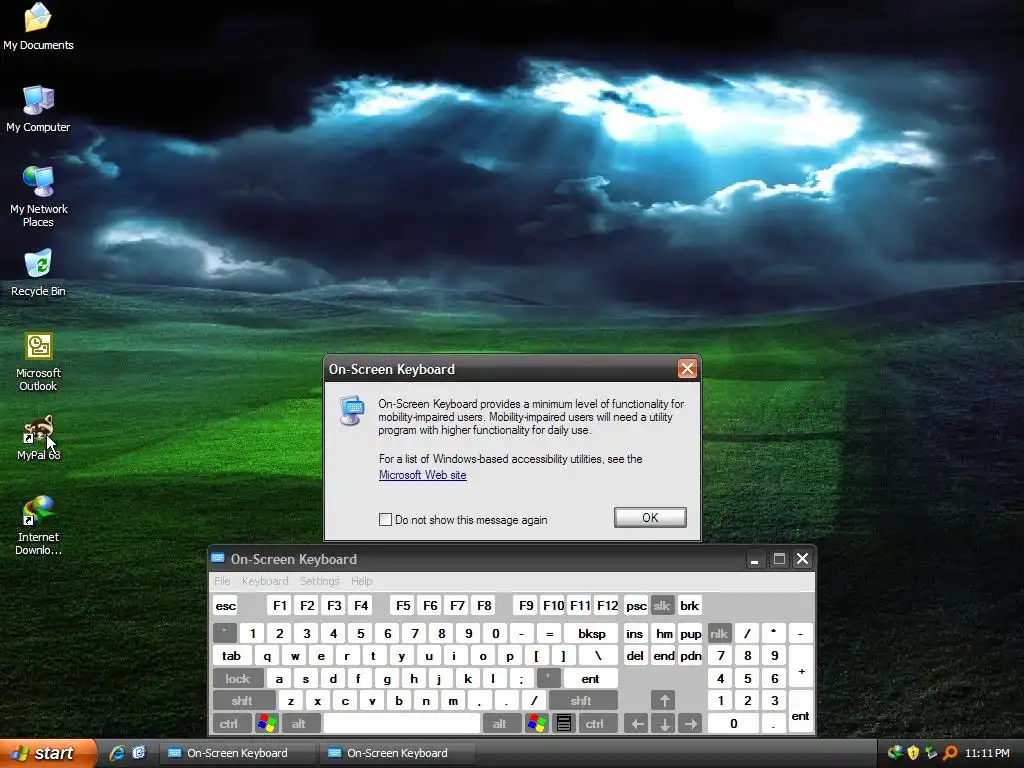Click the ins key
1024x768 pixels.
(635, 633)
